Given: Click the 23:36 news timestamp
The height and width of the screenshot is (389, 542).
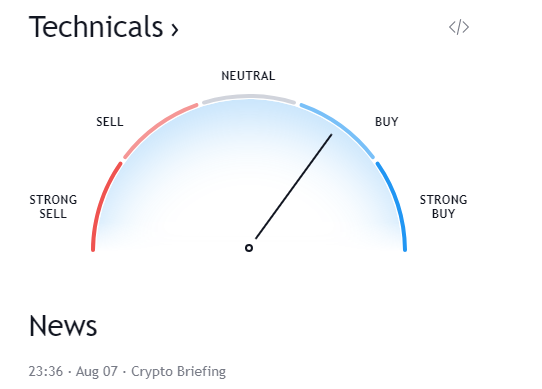Looking at the screenshot, I should point(46,371).
